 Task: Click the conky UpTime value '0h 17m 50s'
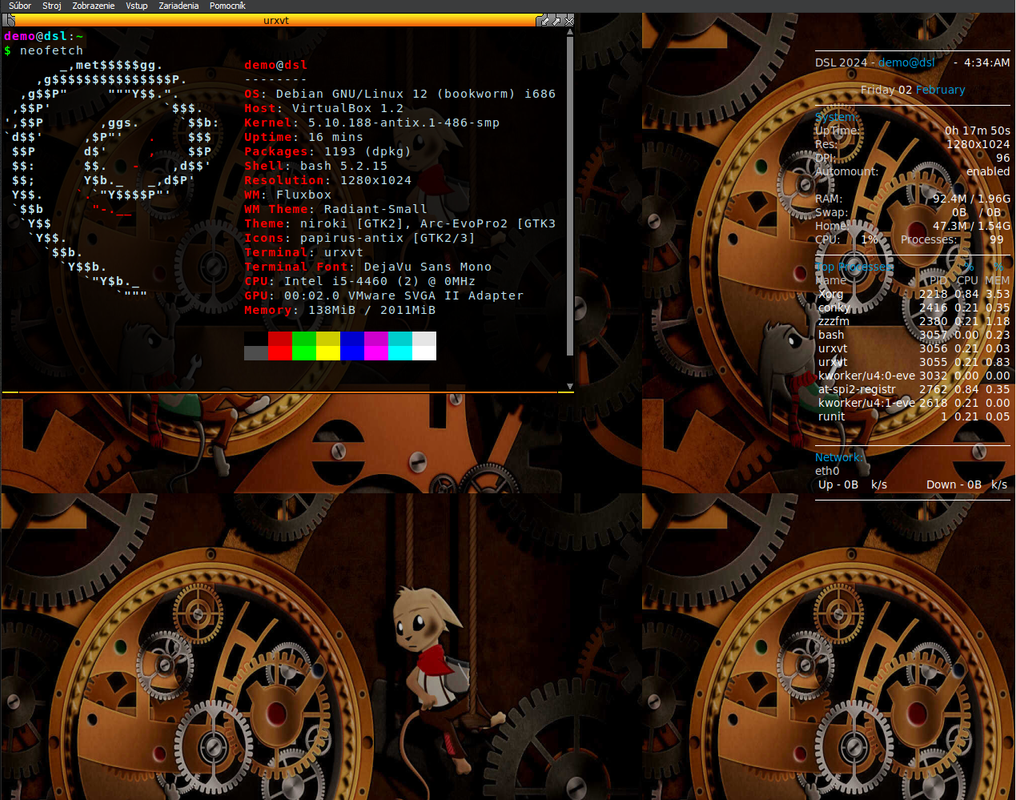pos(977,131)
